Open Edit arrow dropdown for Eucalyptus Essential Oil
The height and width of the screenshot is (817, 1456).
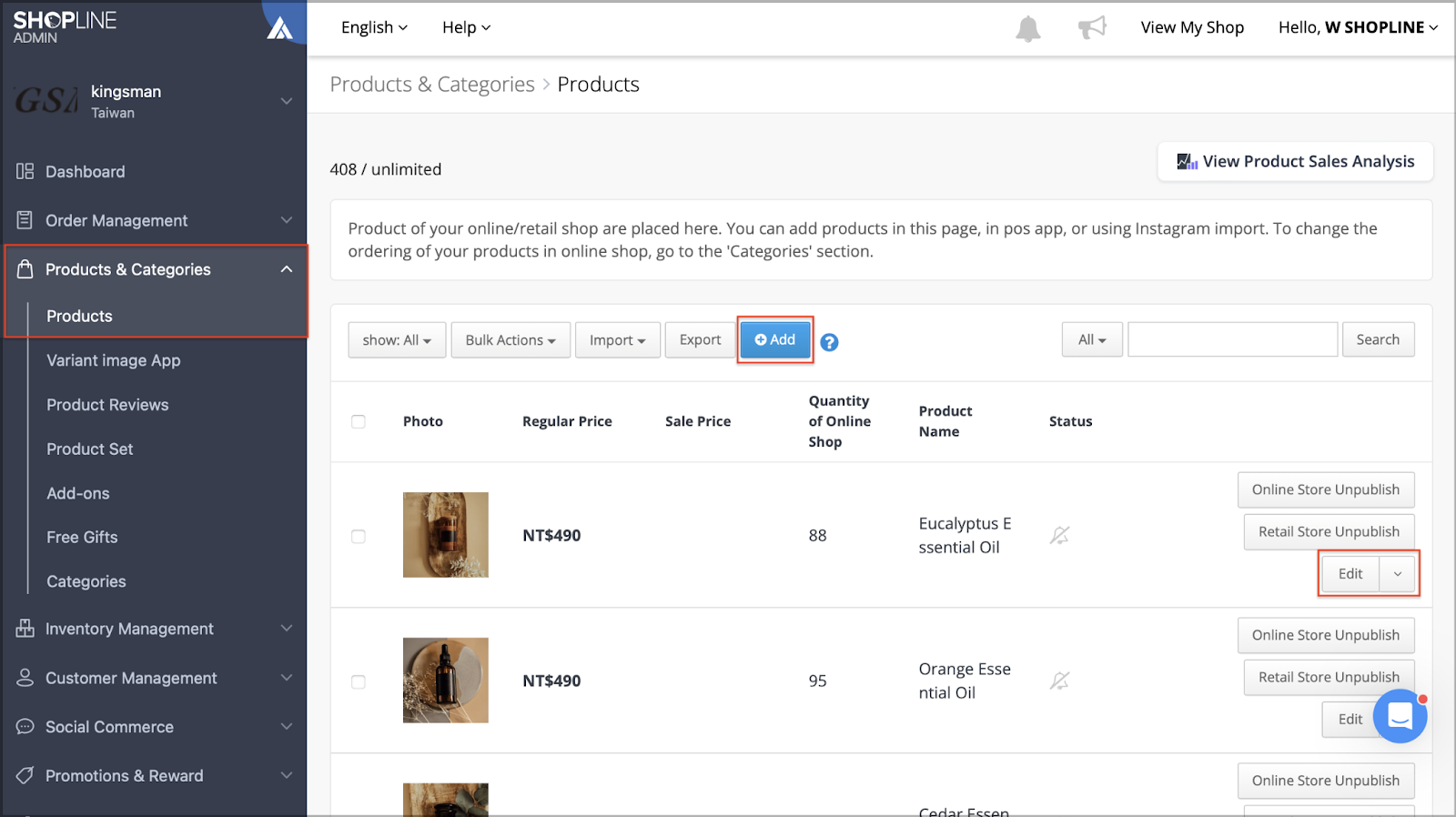[1398, 574]
